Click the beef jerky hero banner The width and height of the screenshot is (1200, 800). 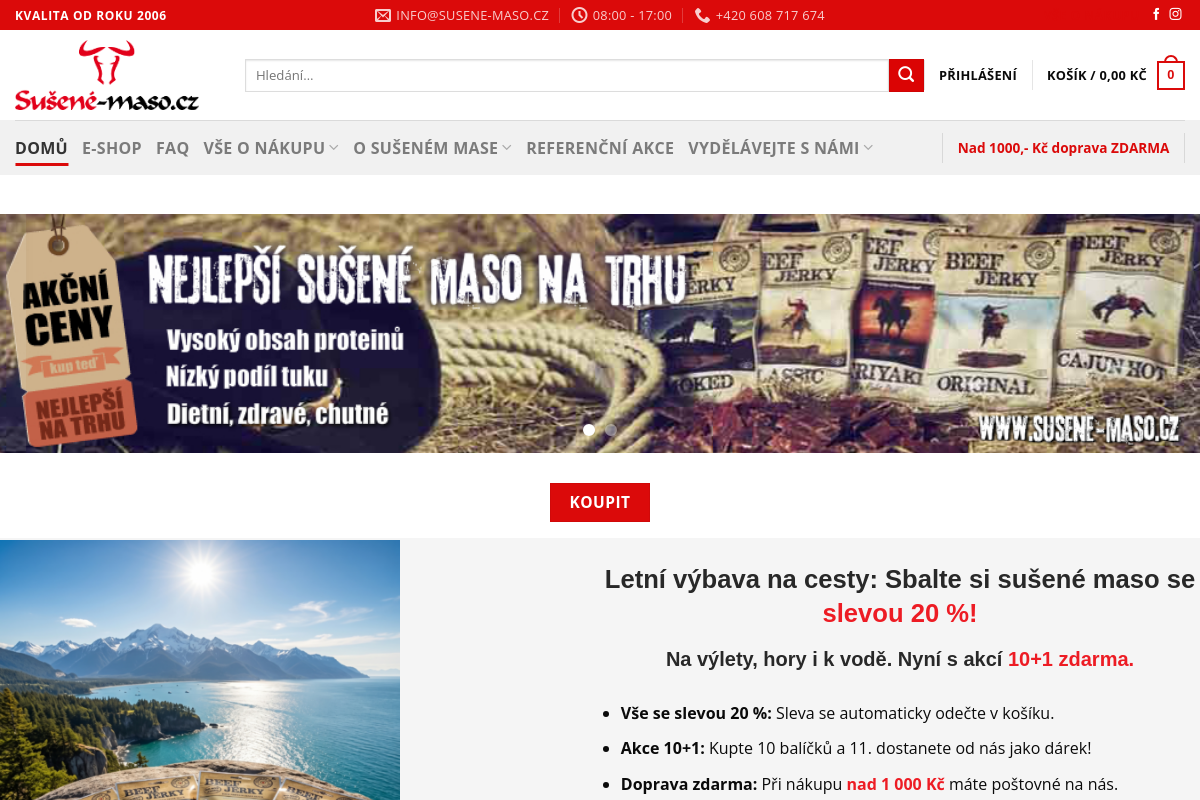[x=600, y=333]
